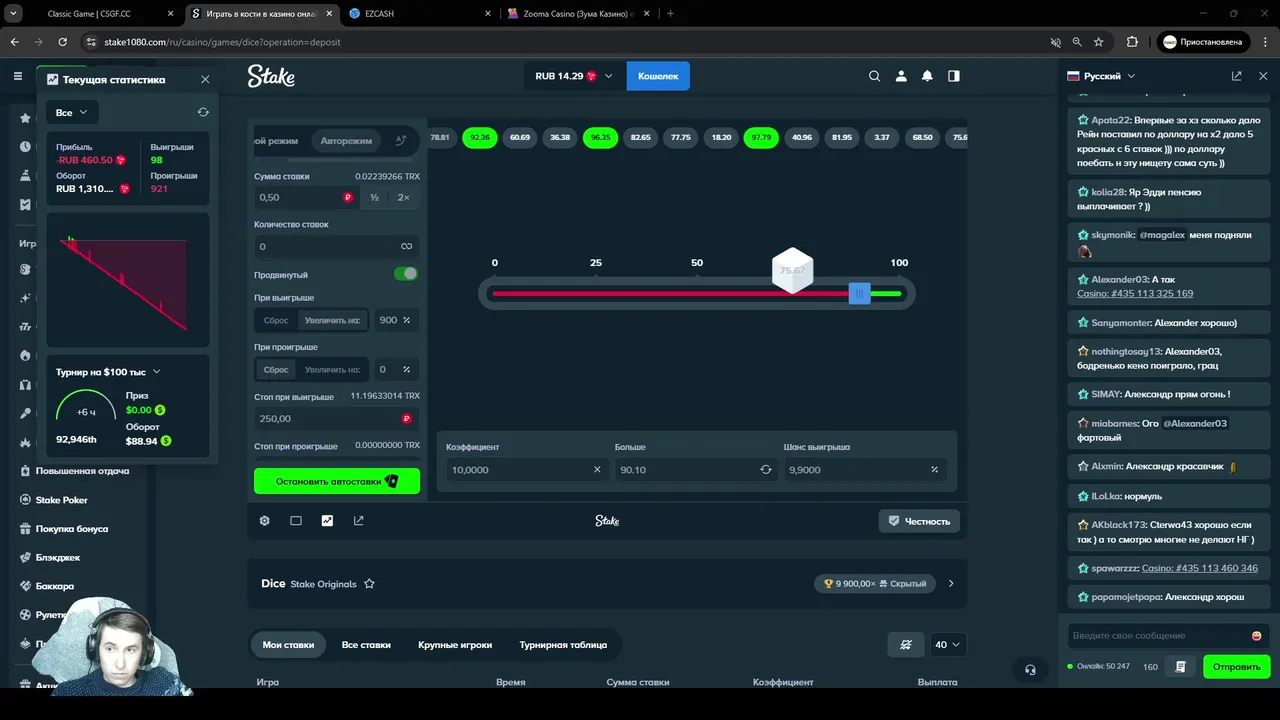Expand Турнир на $100 тыс dropdown

click(109, 372)
